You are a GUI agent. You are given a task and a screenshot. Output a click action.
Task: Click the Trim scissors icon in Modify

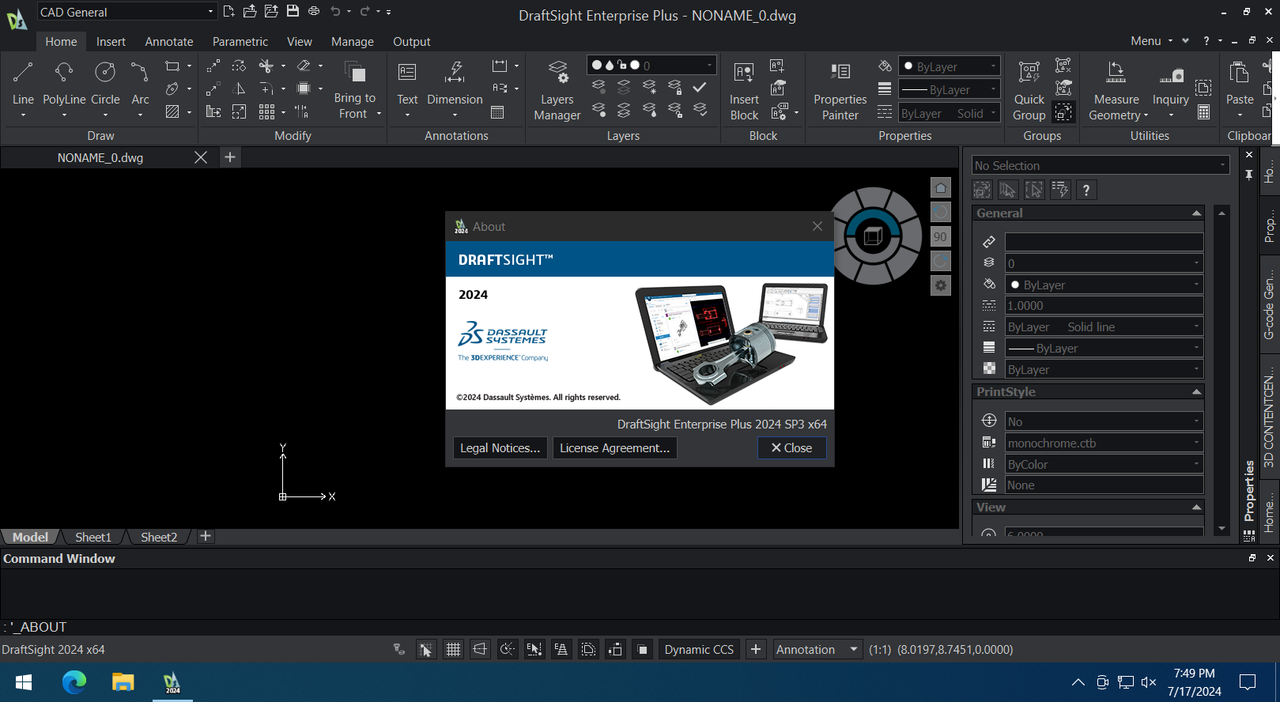click(x=266, y=66)
